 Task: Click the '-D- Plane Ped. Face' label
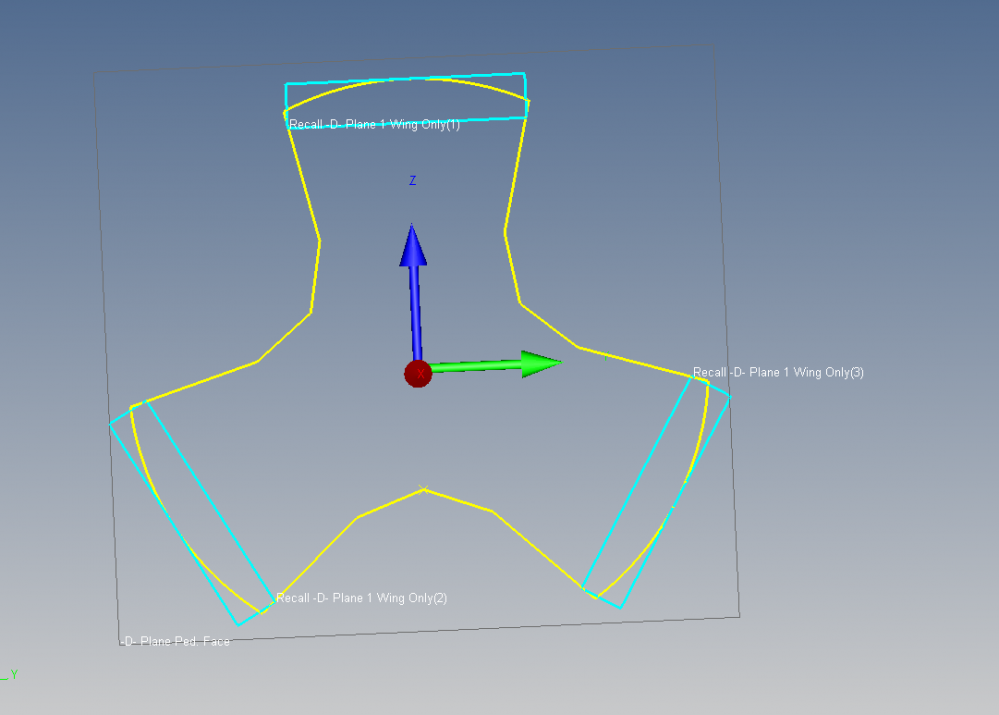click(175, 641)
